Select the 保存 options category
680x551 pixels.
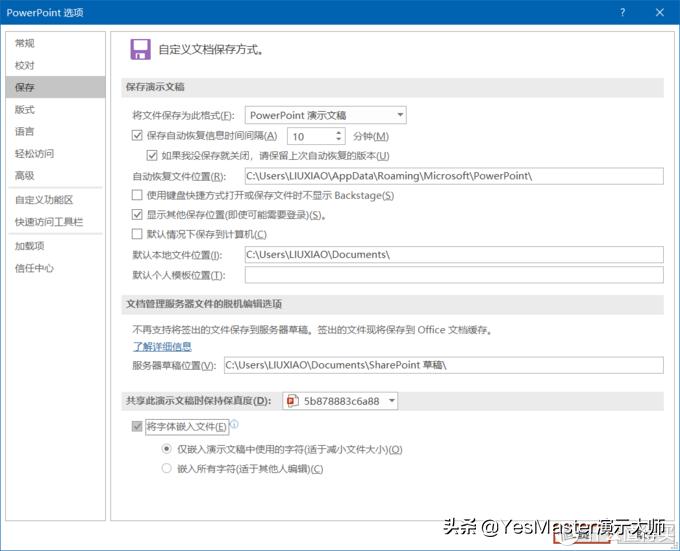click(x=56, y=87)
